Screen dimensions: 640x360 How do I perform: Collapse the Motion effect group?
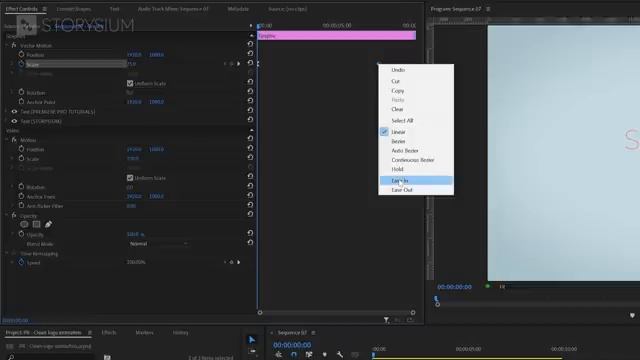click(7, 140)
